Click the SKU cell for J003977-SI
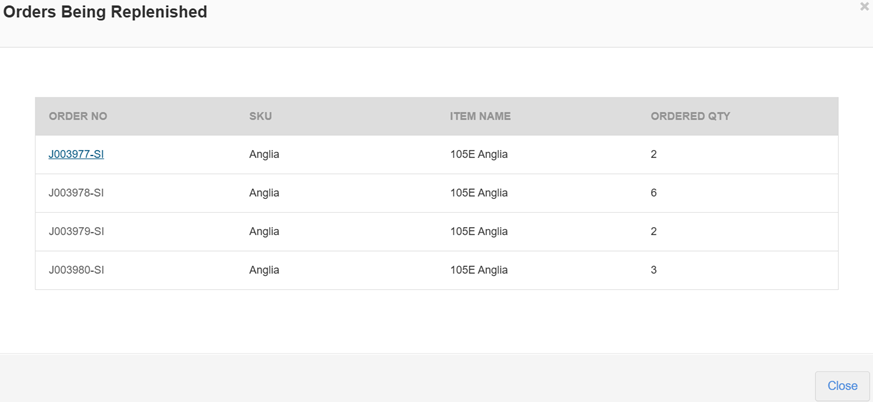 click(264, 154)
